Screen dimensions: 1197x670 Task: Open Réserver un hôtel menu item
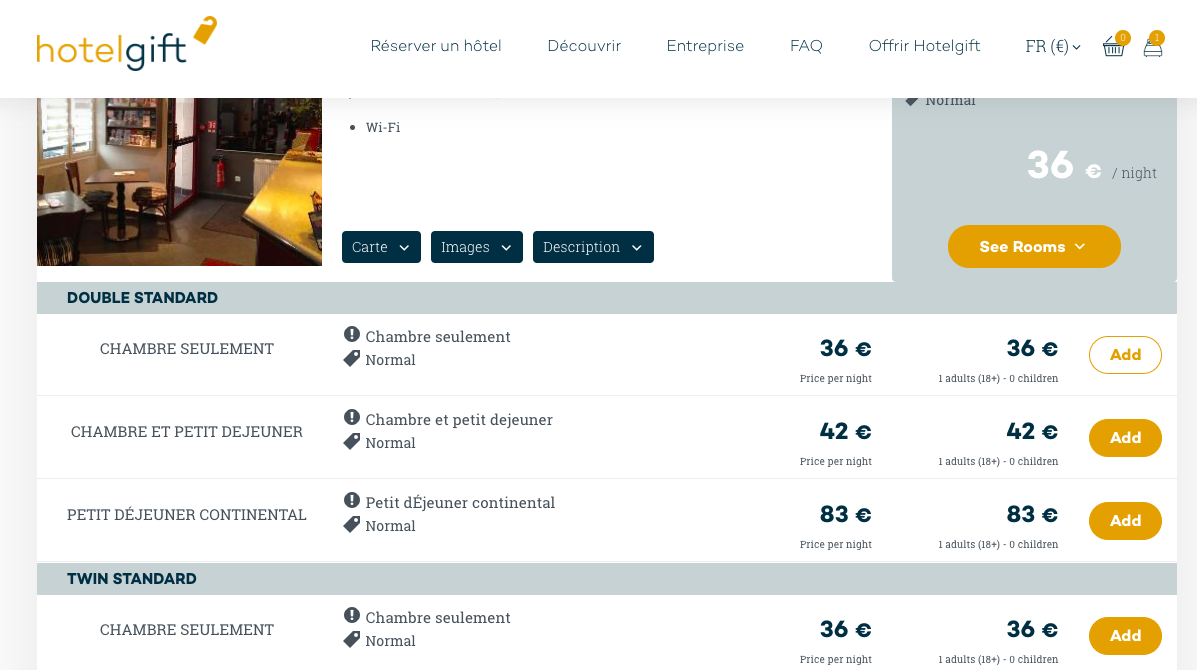coord(436,46)
